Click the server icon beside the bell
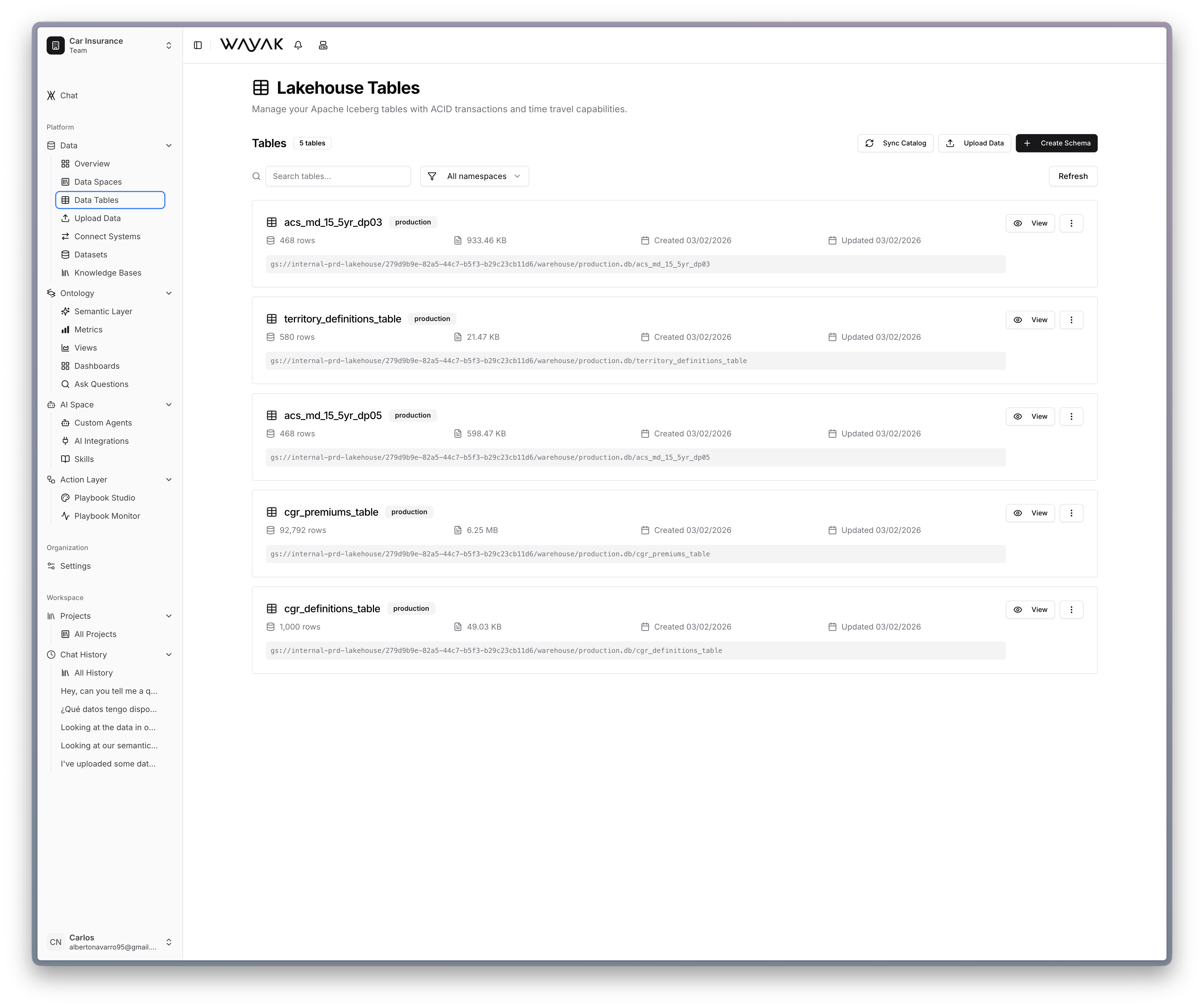This screenshot has width=1204, height=1008. click(323, 45)
